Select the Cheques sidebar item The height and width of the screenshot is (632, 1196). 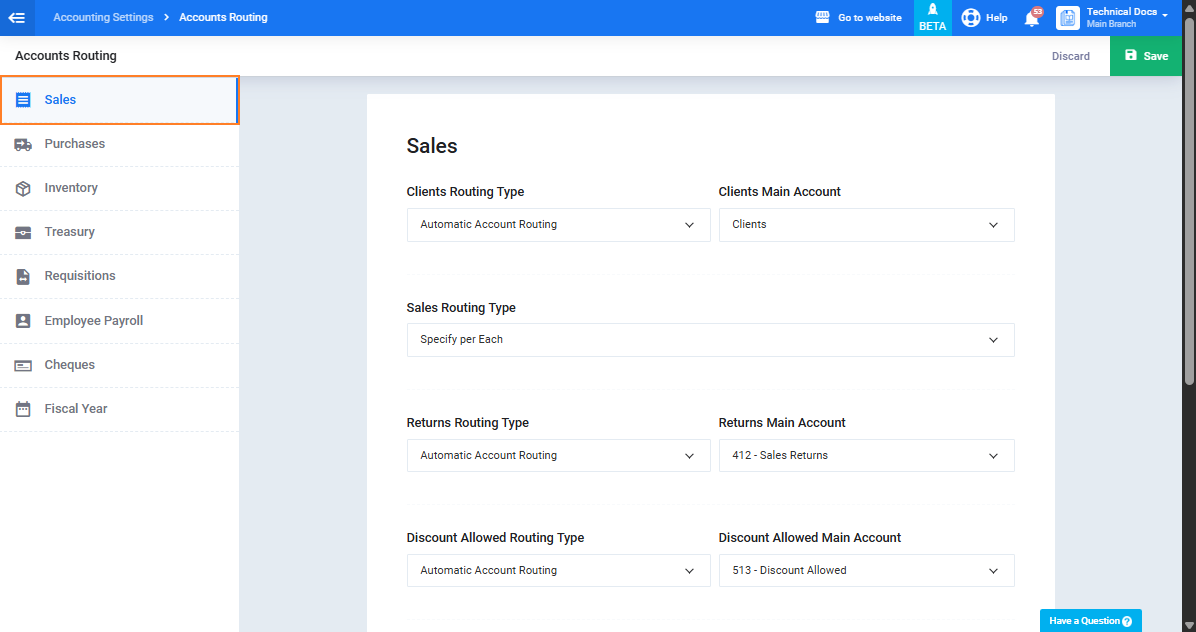(x=120, y=365)
